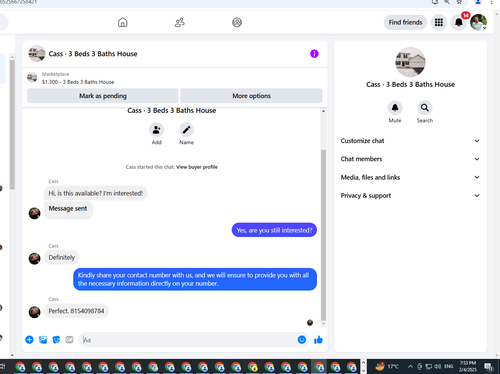The height and width of the screenshot is (374, 500).
Task: Click Cass avatar beside Definitely message
Action: coord(34,258)
